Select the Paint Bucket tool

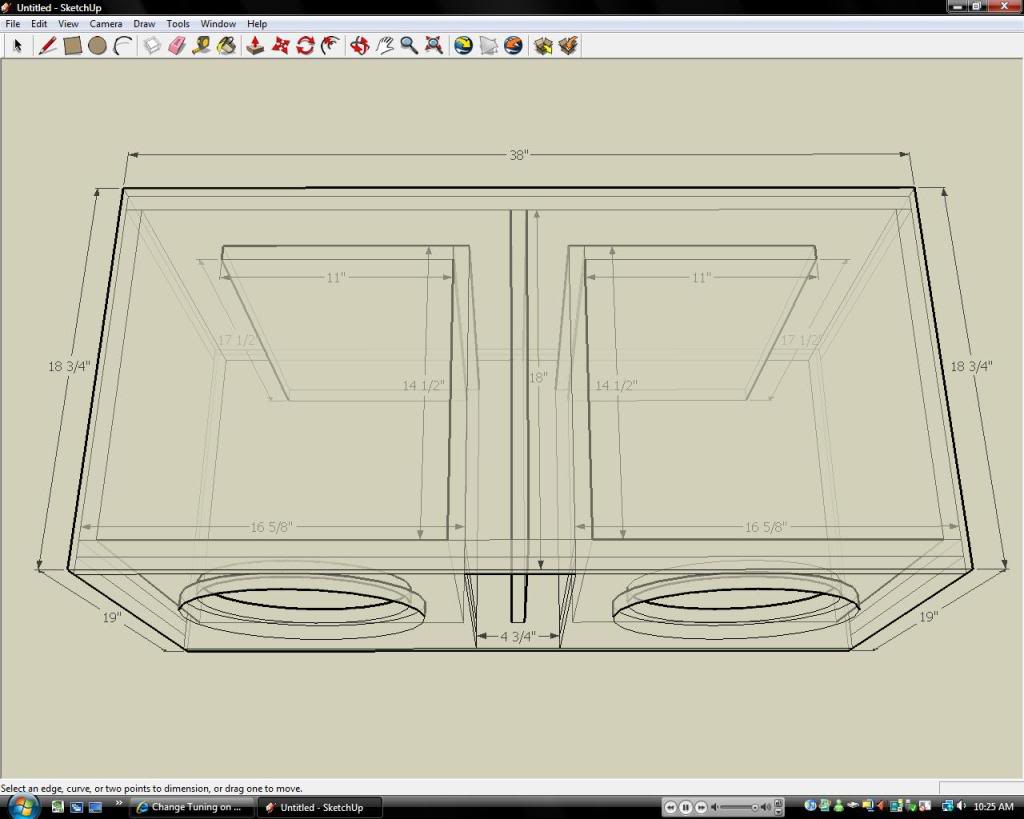point(227,46)
